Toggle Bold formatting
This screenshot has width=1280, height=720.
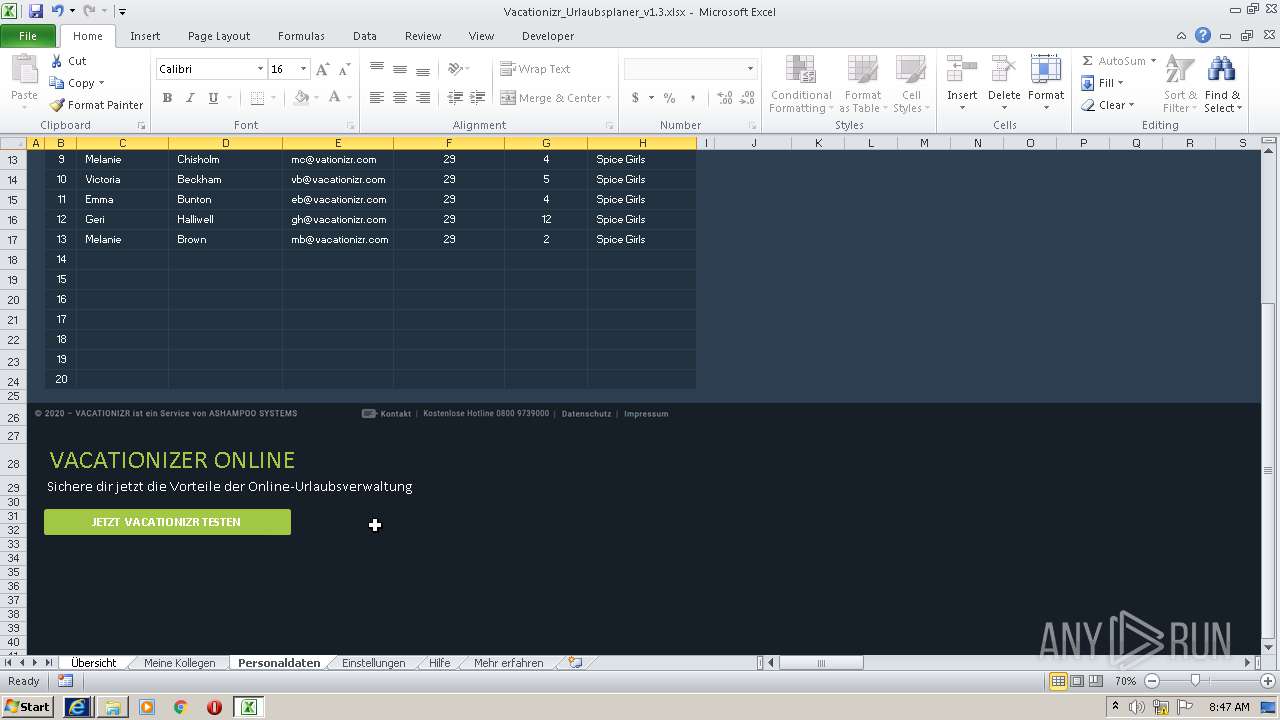pyautogui.click(x=167, y=98)
